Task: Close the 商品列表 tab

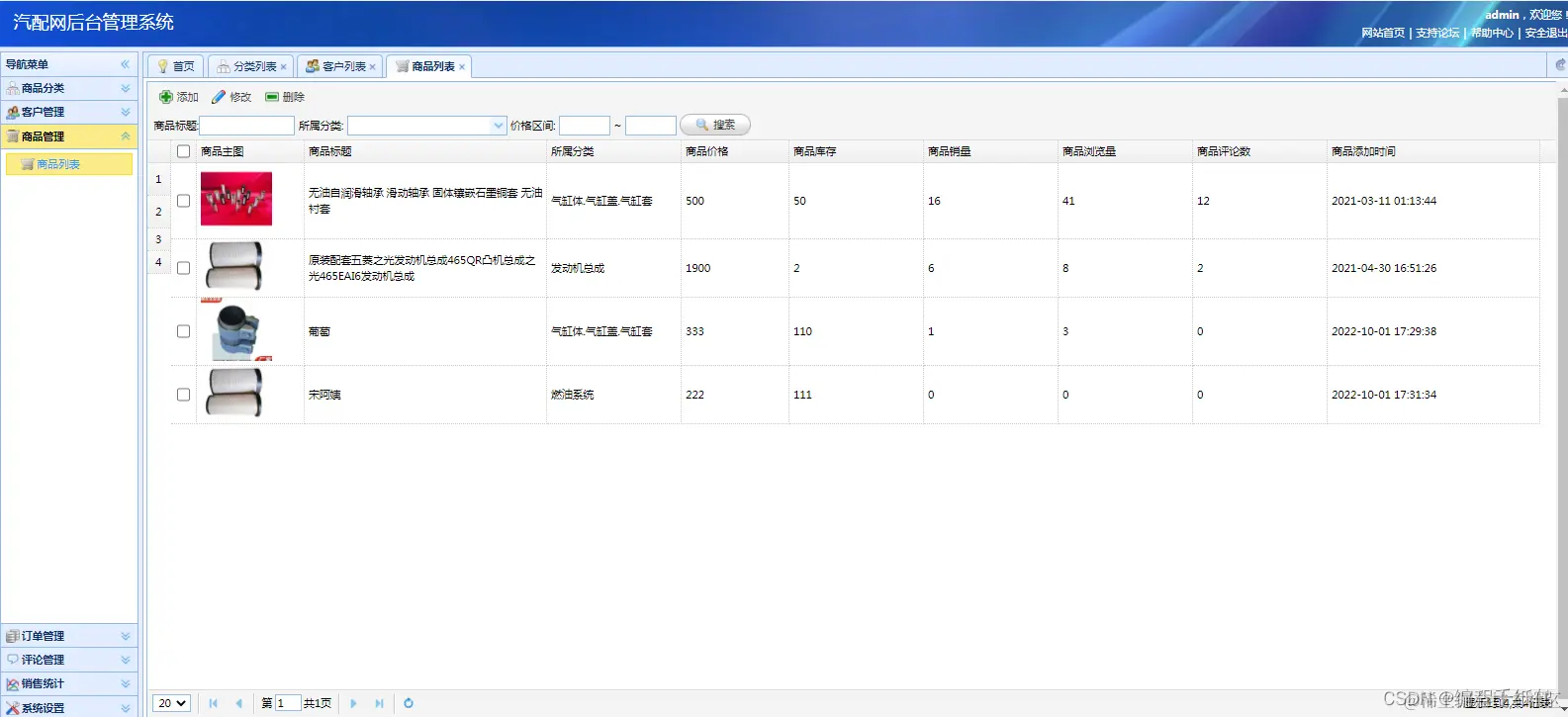Action: coord(462,67)
